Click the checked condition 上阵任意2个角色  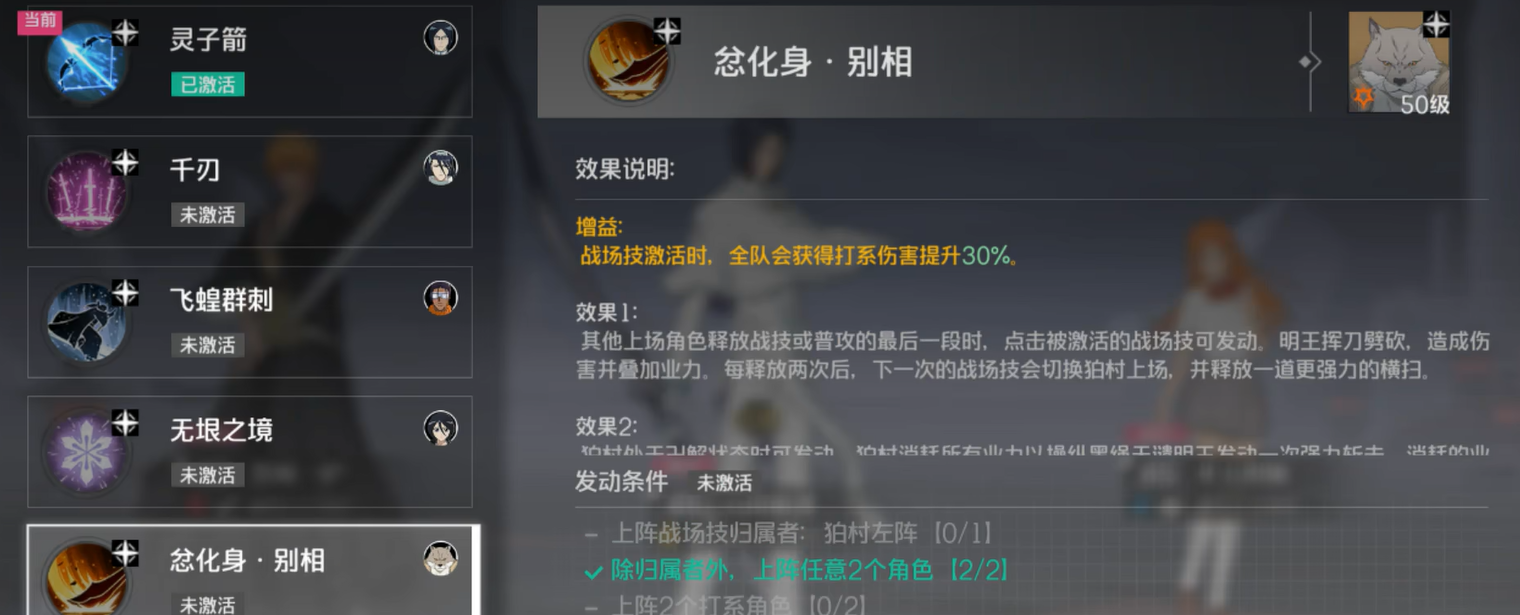pyautogui.click(x=796, y=570)
